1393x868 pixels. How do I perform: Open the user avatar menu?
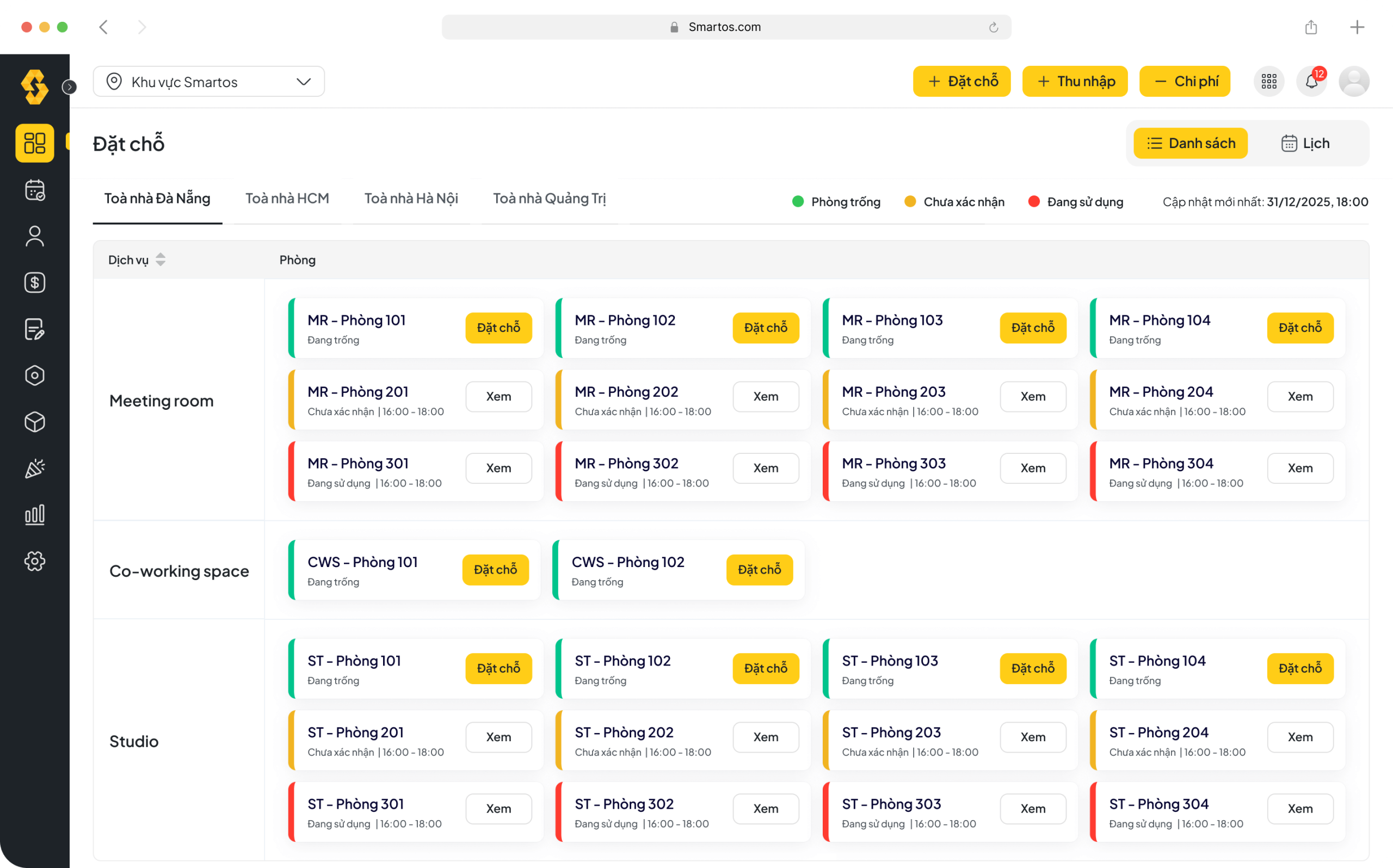click(x=1354, y=82)
